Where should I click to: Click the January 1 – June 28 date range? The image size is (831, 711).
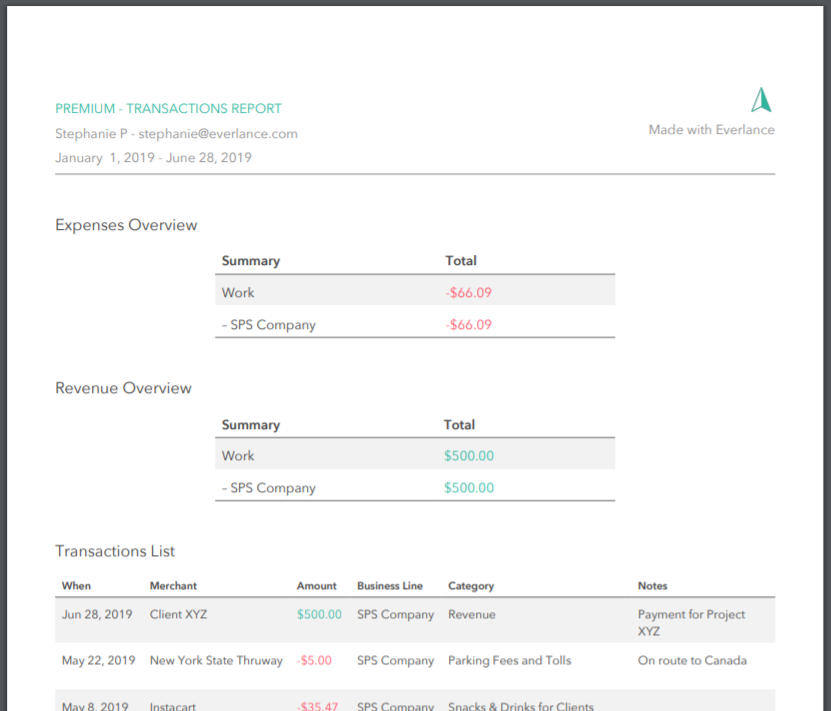153,158
